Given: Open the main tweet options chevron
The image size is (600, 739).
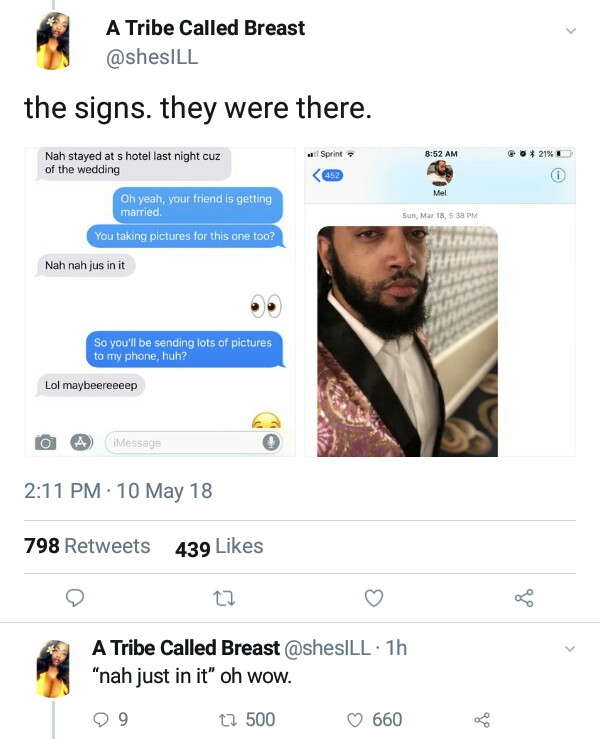Looking at the screenshot, I should pyautogui.click(x=571, y=31).
